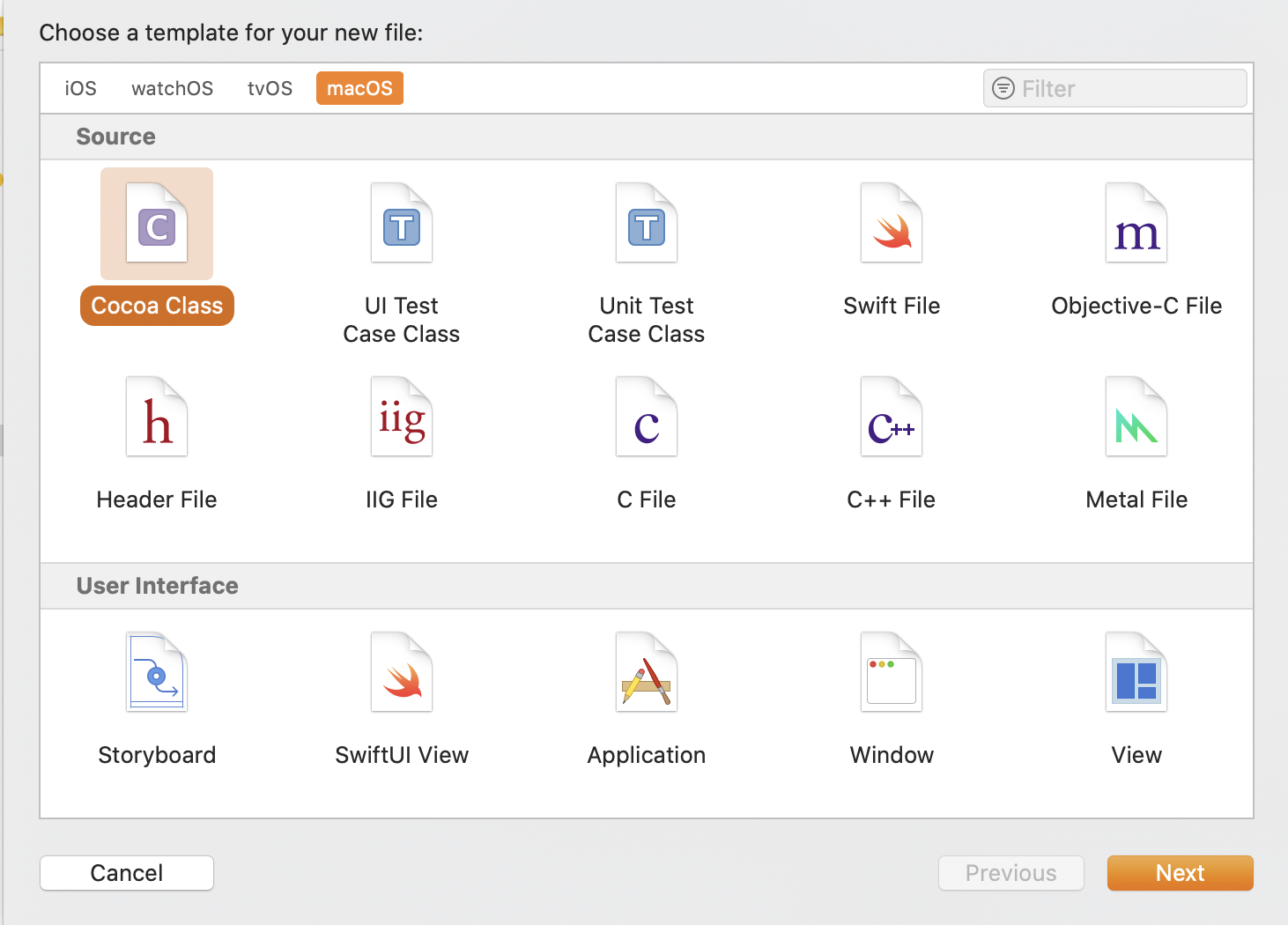
Task: Switch to the tvOS templates tab
Action: click(x=270, y=88)
